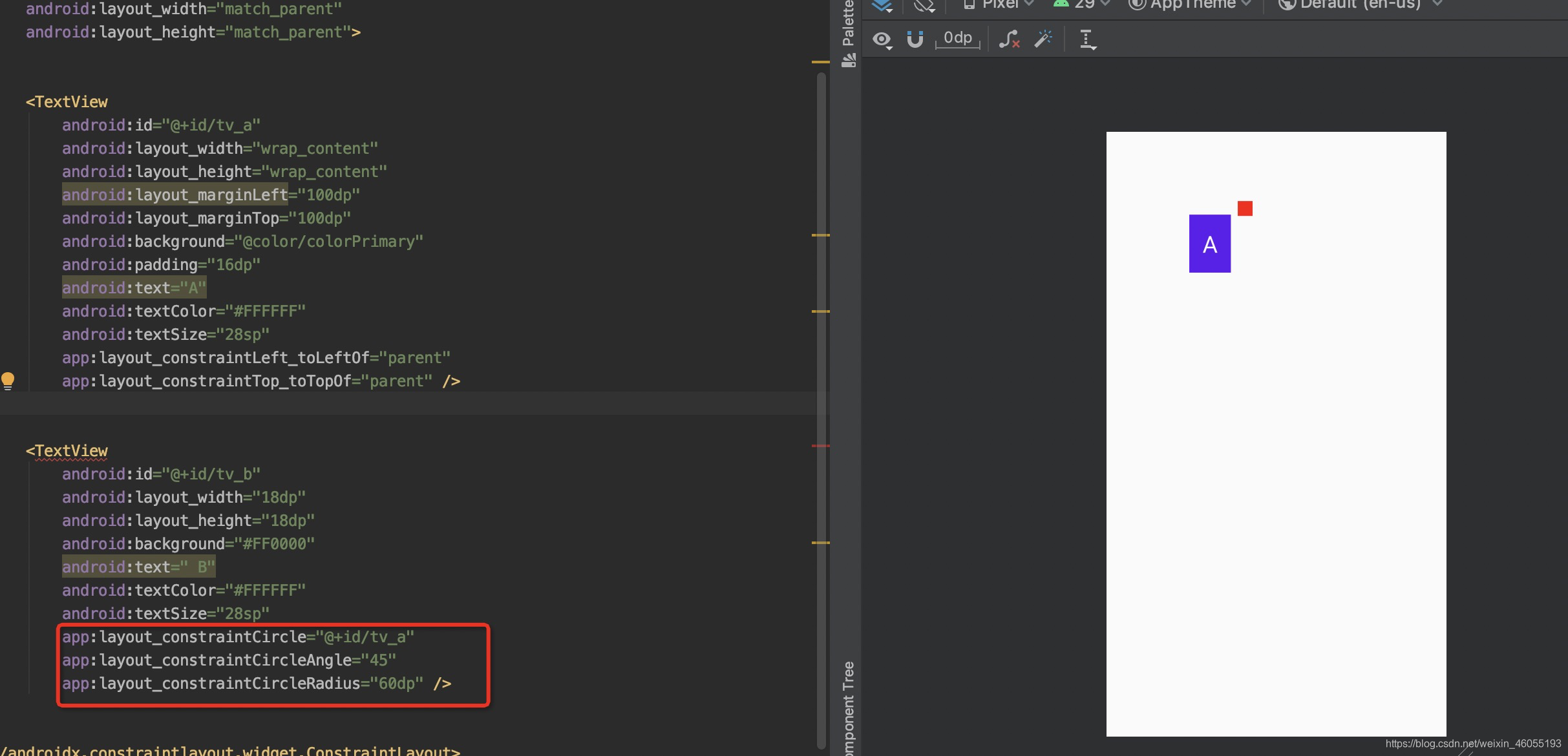Click the closing ConstraintLayout tag
1568x756 pixels.
[x=230, y=750]
